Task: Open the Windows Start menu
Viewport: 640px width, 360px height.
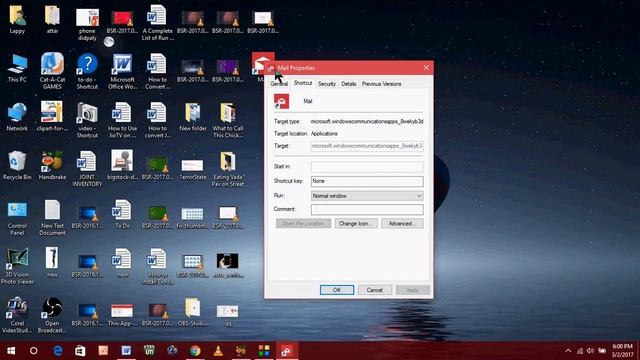Action: pos(11,351)
